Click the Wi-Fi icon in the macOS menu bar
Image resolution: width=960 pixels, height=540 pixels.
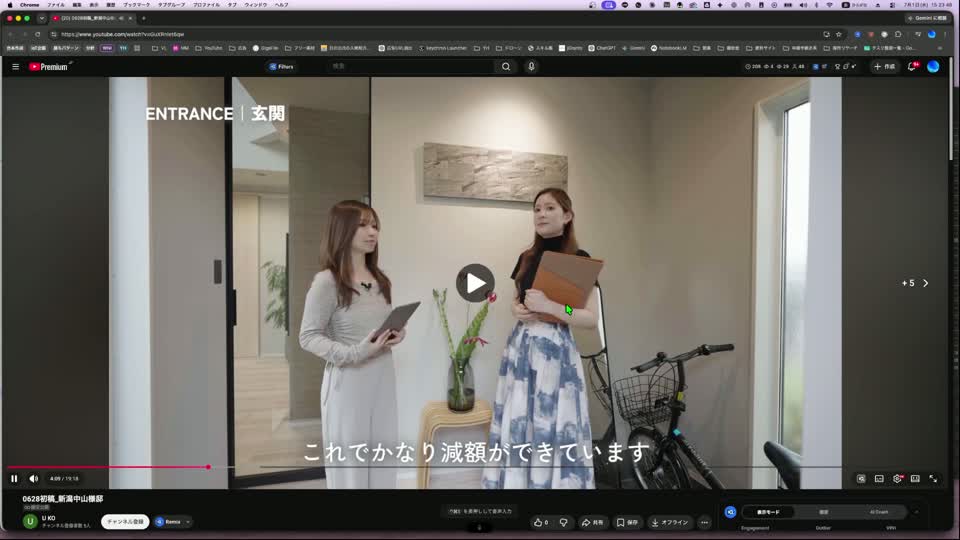click(830, 4)
